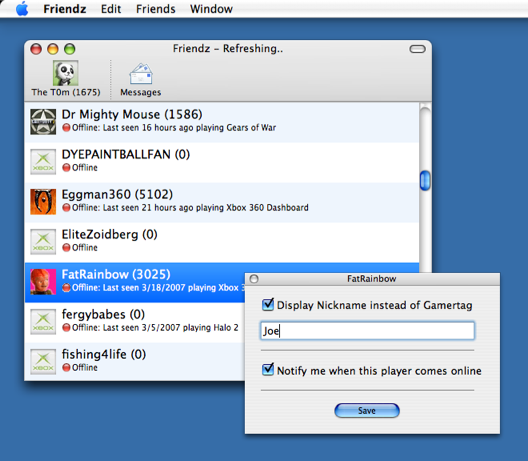
Task: Click the Messages toolbar label
Action: (141, 92)
